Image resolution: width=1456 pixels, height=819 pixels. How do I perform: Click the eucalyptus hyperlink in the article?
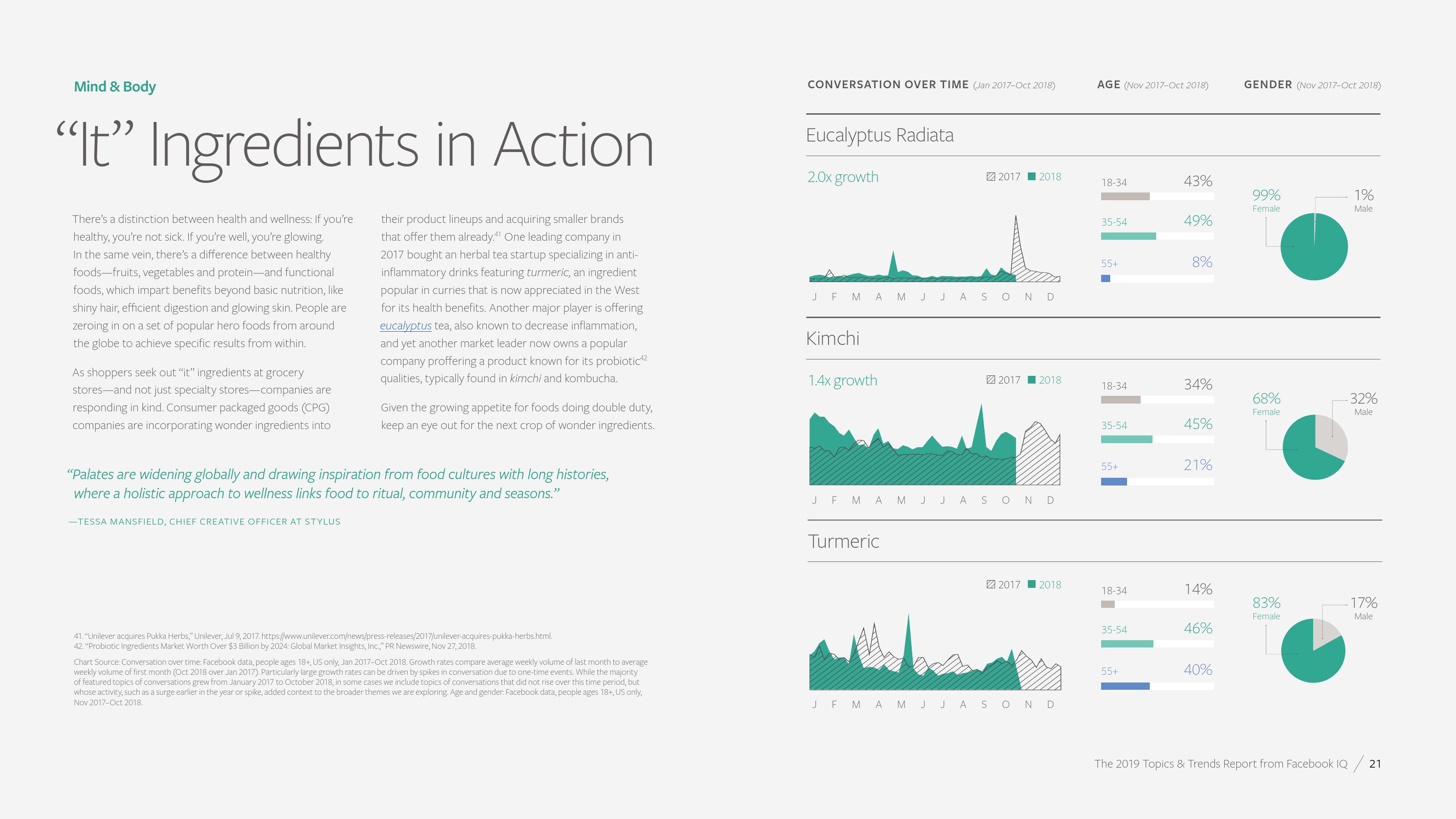[405, 326]
